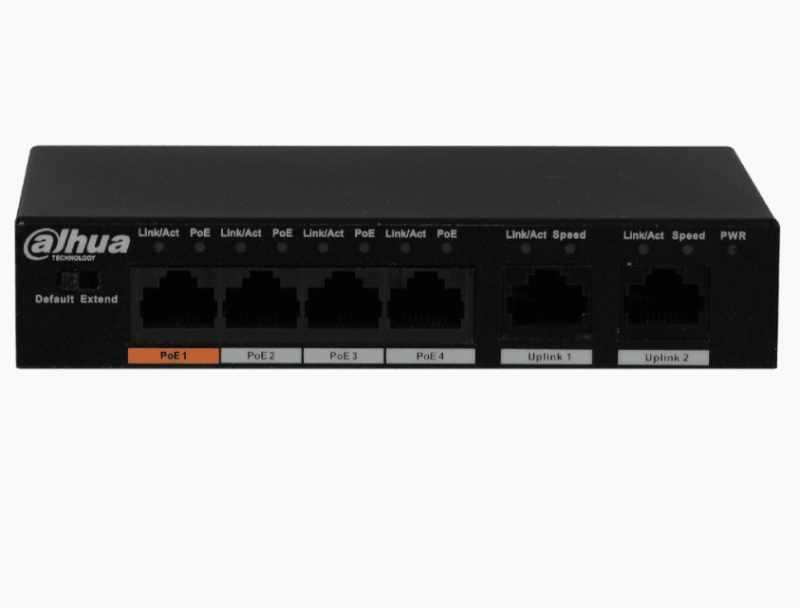This screenshot has width=800, height=608.
Task: Click the 'Default' switch label
Action: [x=55, y=299]
